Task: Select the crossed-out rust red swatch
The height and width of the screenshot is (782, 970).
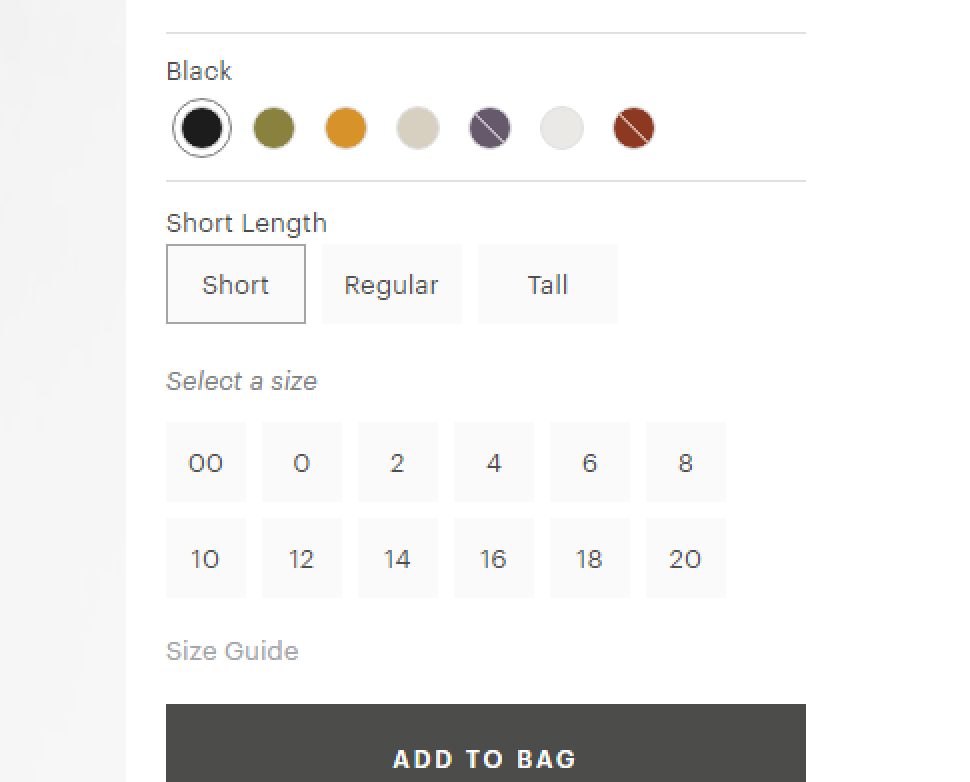Action: [634, 128]
